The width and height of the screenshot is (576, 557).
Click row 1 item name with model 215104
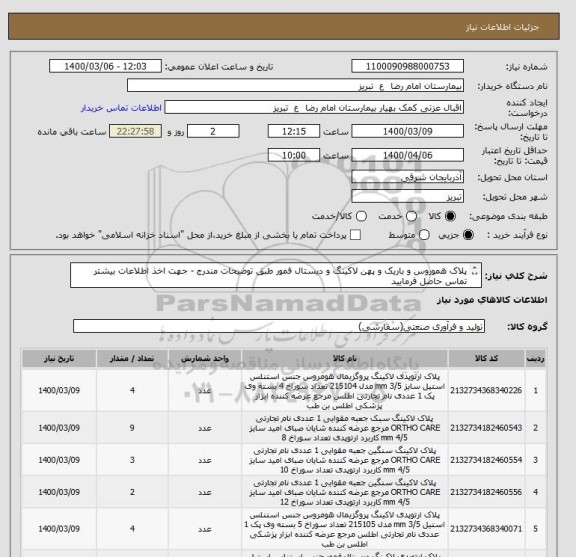point(345,391)
